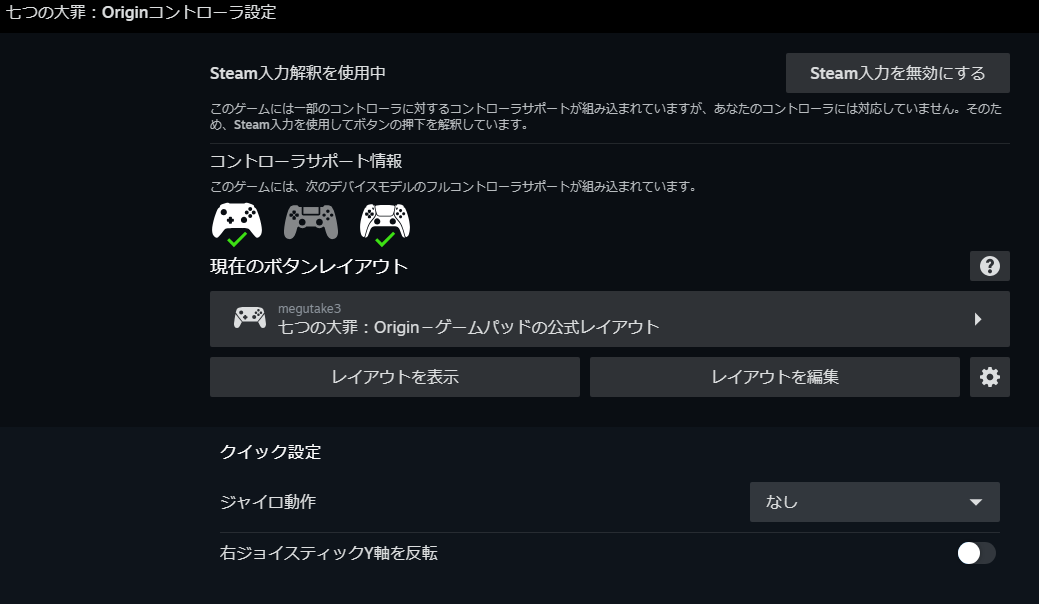Click green checkmark under PS5 controller
This screenshot has height=604, width=1039.
[x=385, y=239]
